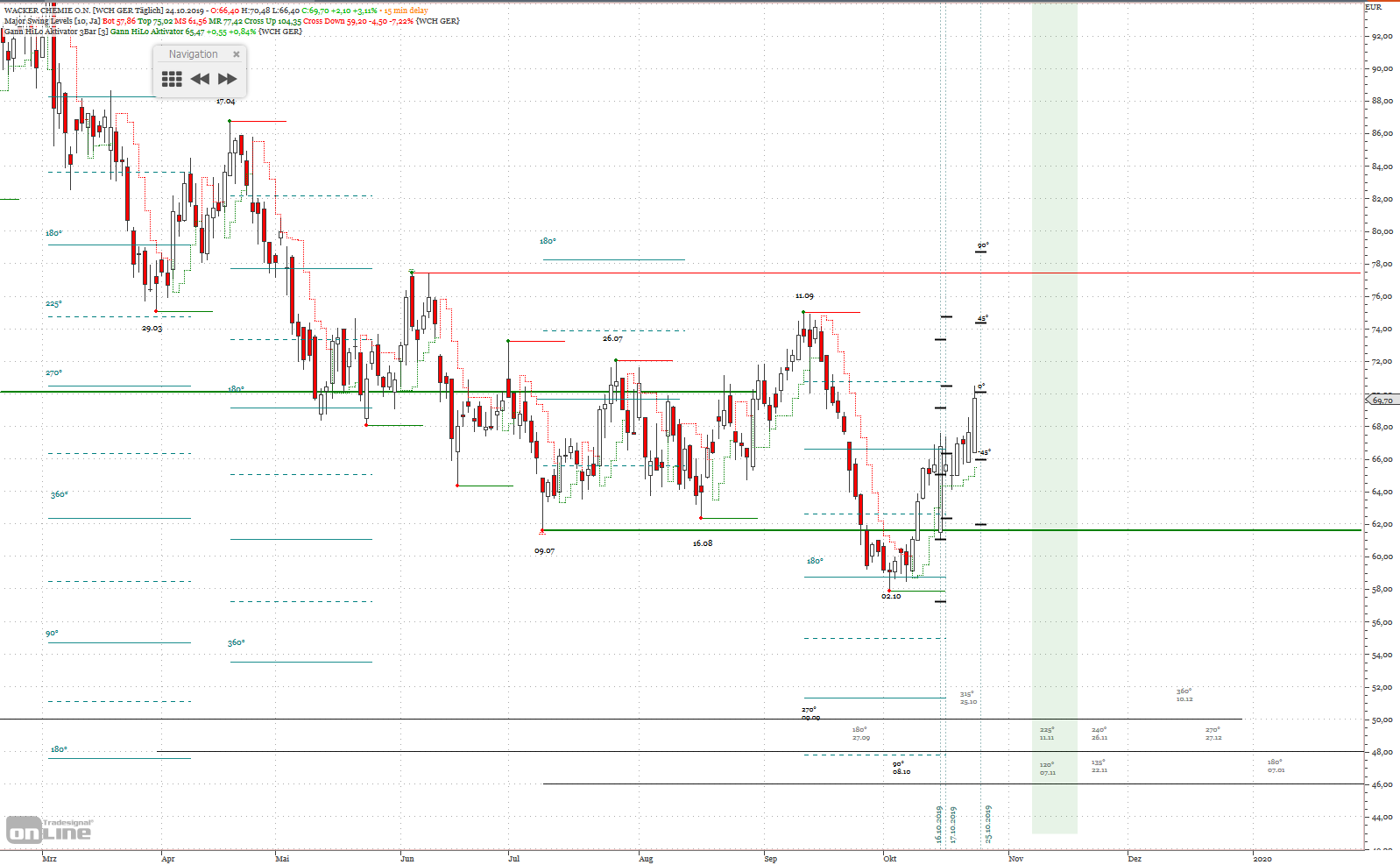Click the 90° 08.10 cycle label
The height and width of the screenshot is (865, 1400).
click(902, 768)
